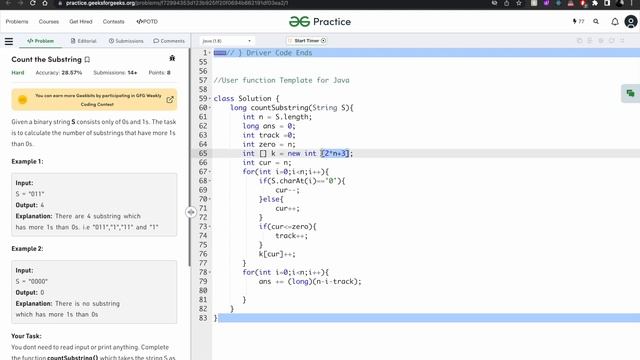Check the streak lightning counter
640x360 pixels.
[x=578, y=22]
